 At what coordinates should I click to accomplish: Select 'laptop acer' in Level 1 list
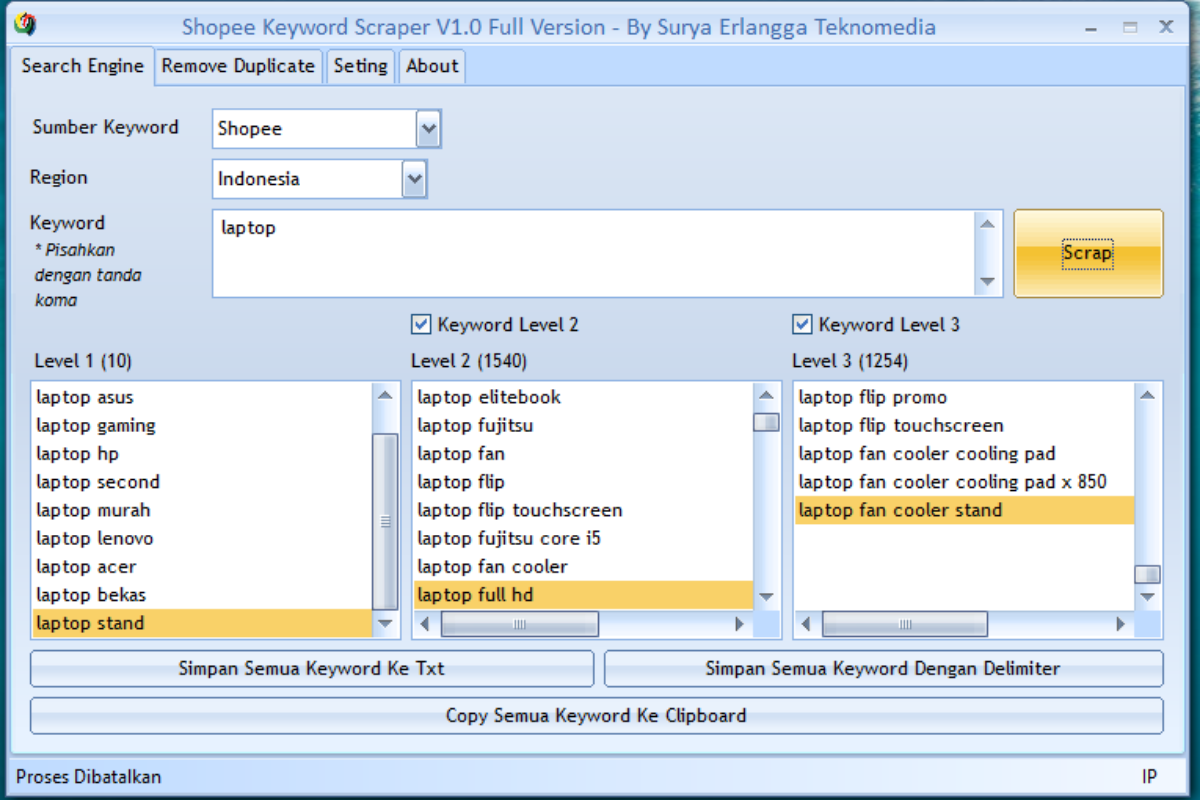pos(202,566)
